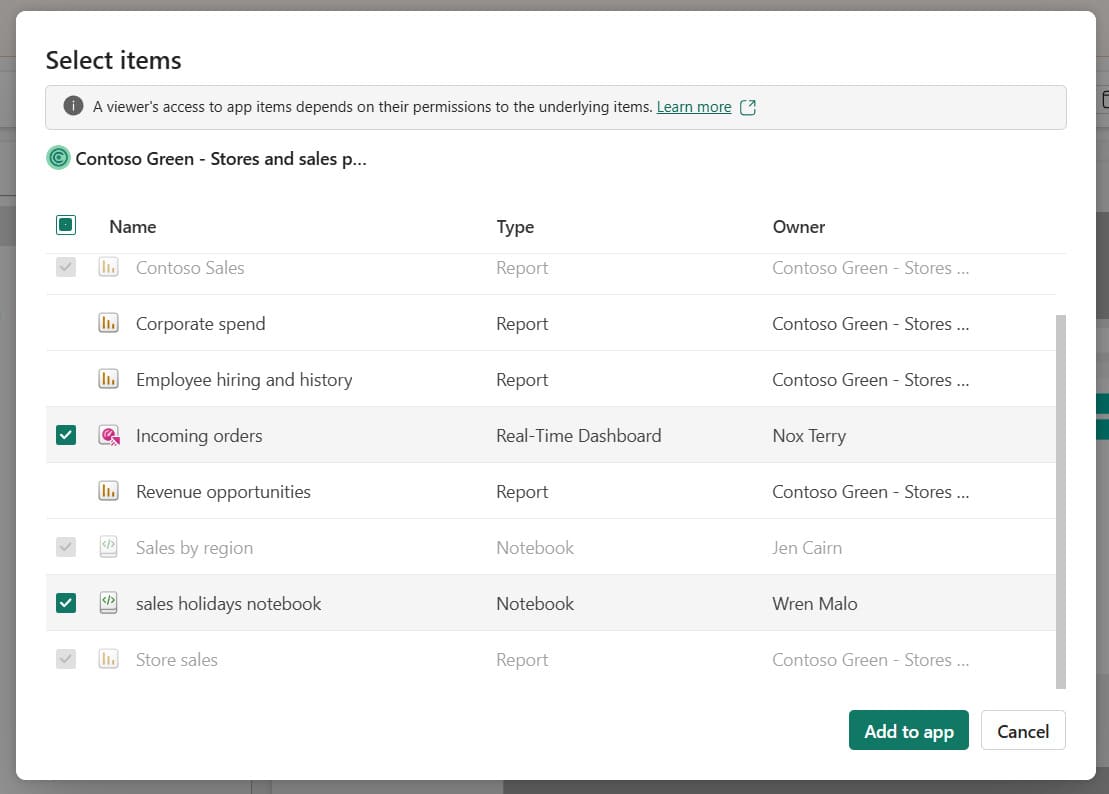Cancel the Select items dialog

[1022, 731]
